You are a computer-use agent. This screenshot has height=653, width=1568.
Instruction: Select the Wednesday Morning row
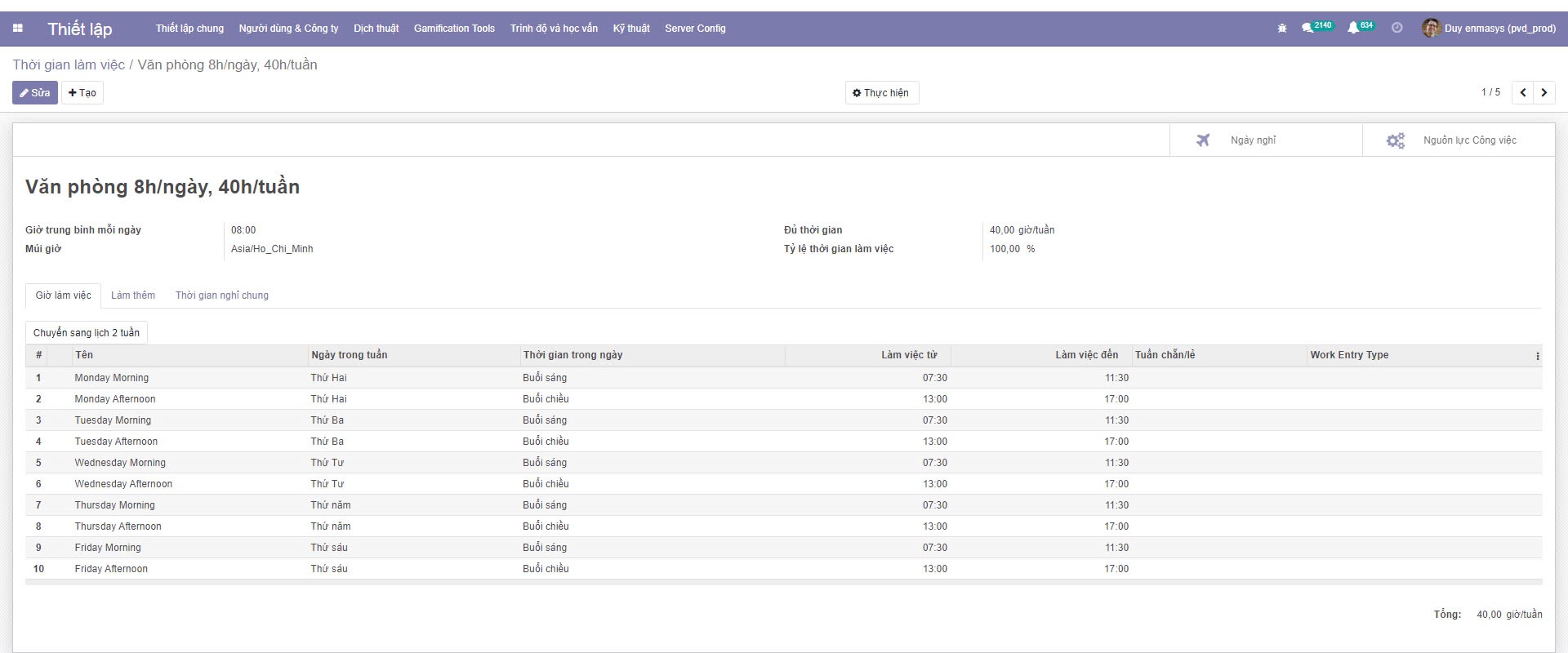(x=120, y=463)
